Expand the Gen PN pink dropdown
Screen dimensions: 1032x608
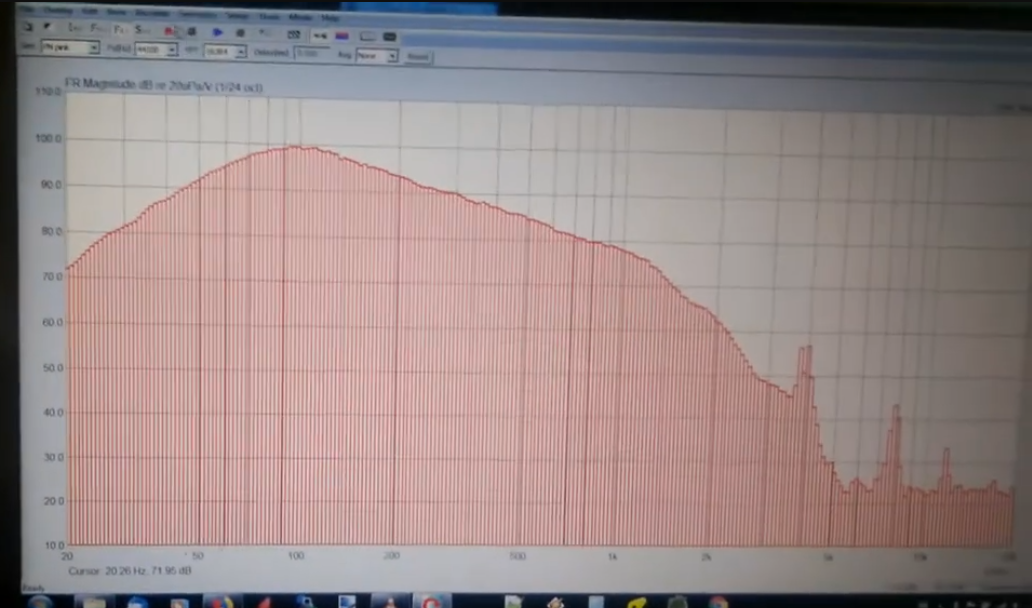tap(94, 47)
